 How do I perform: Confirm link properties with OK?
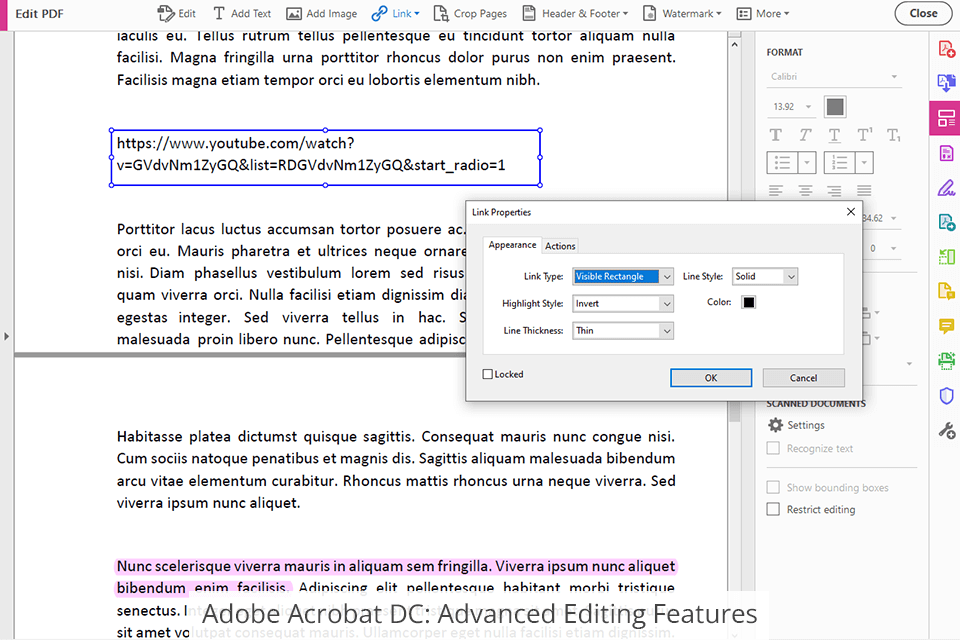click(711, 378)
